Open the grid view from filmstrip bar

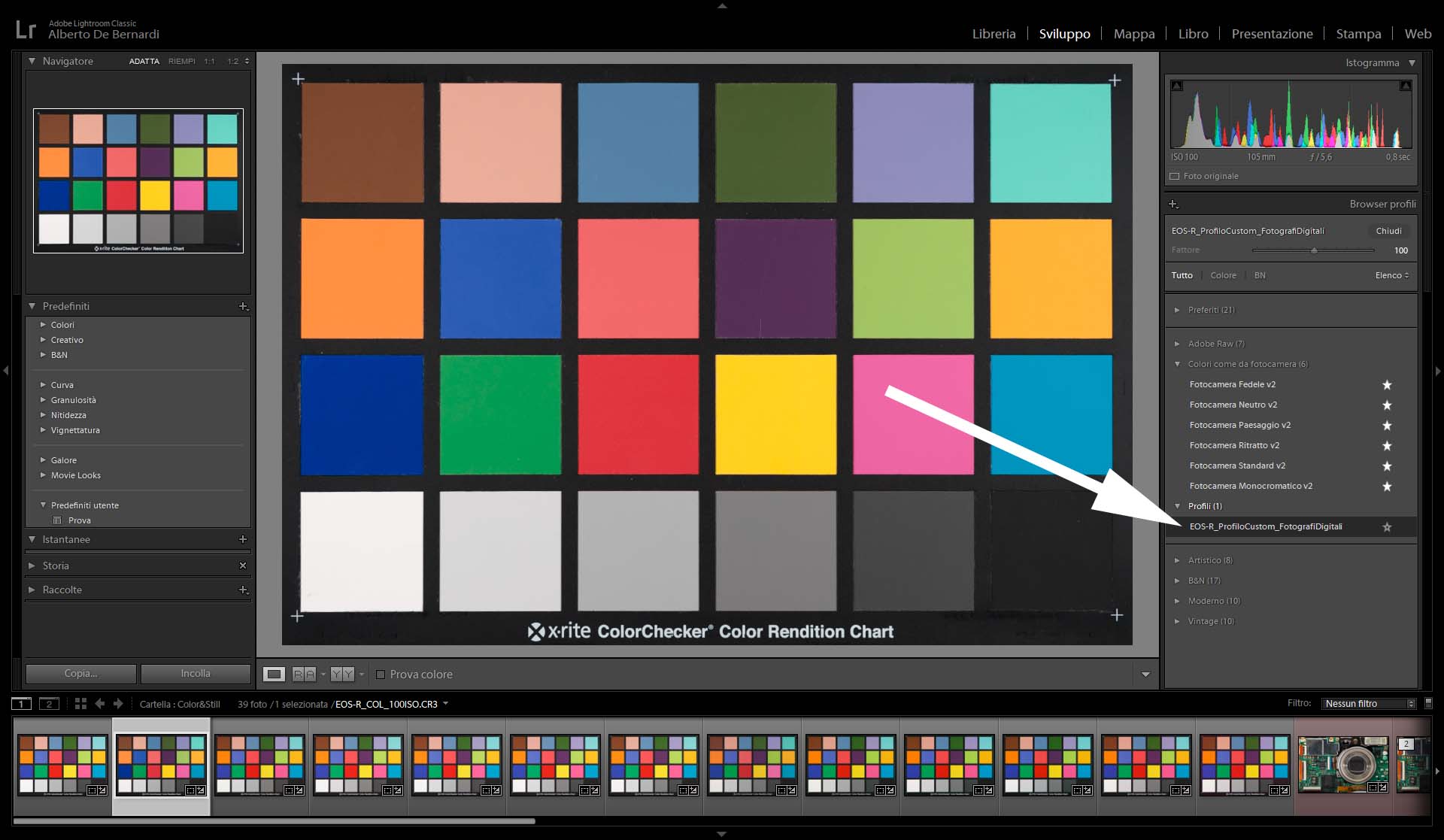pyautogui.click(x=80, y=704)
